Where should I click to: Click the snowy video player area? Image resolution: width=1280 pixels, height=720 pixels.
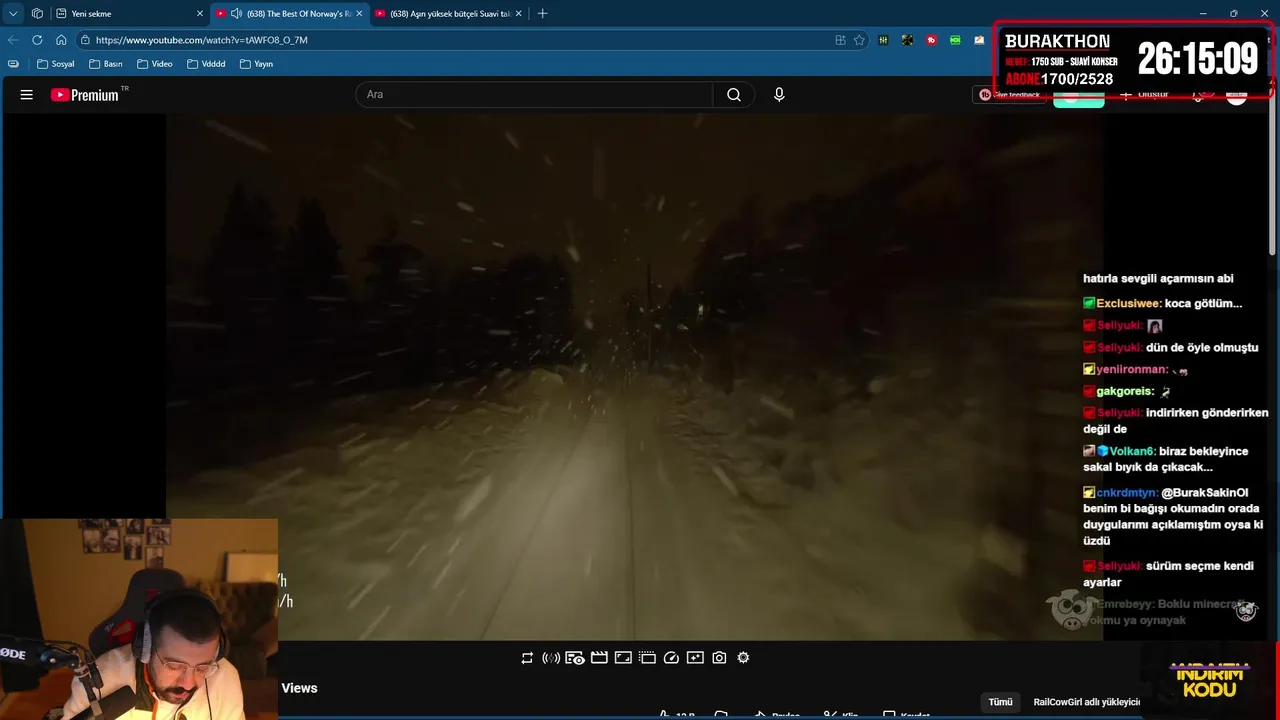pyautogui.click(x=634, y=376)
